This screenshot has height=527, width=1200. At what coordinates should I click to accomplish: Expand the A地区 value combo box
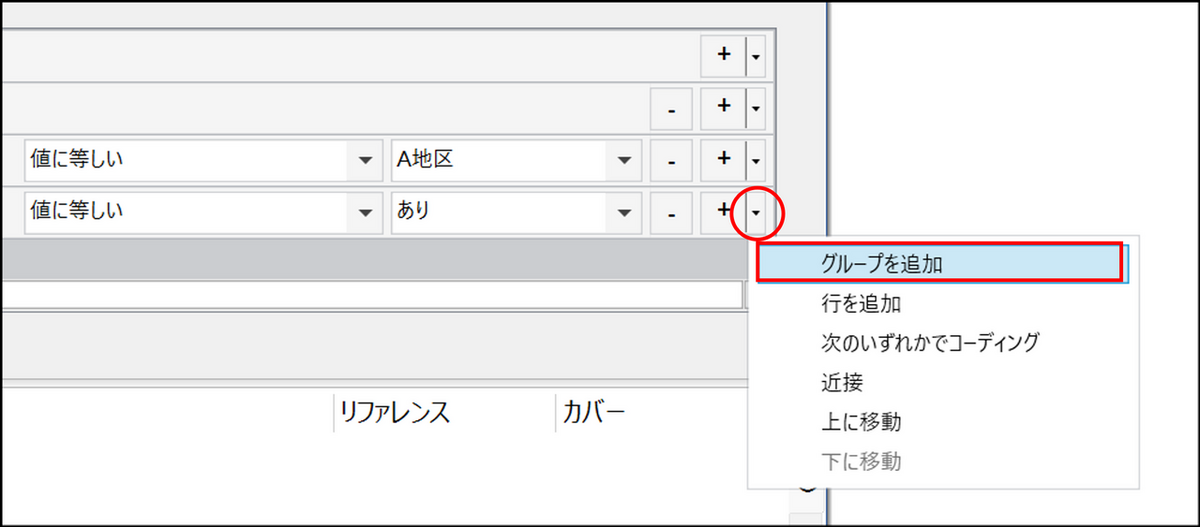coord(624,160)
